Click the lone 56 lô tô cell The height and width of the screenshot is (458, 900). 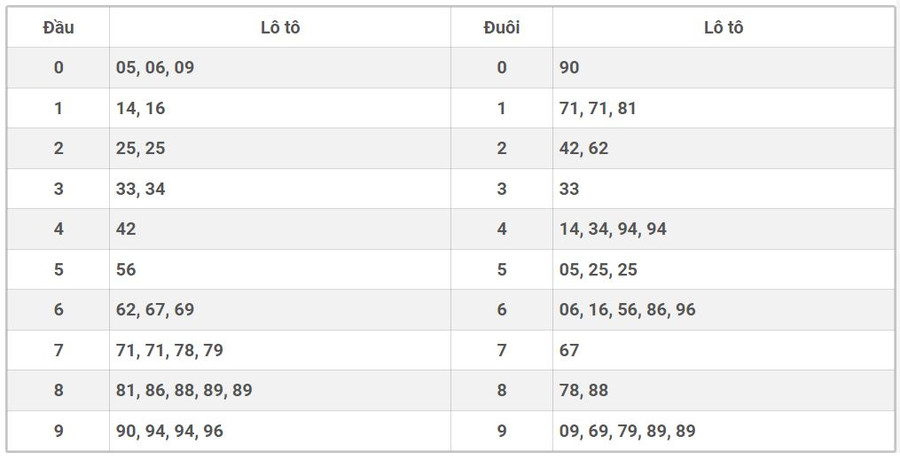click(x=126, y=270)
